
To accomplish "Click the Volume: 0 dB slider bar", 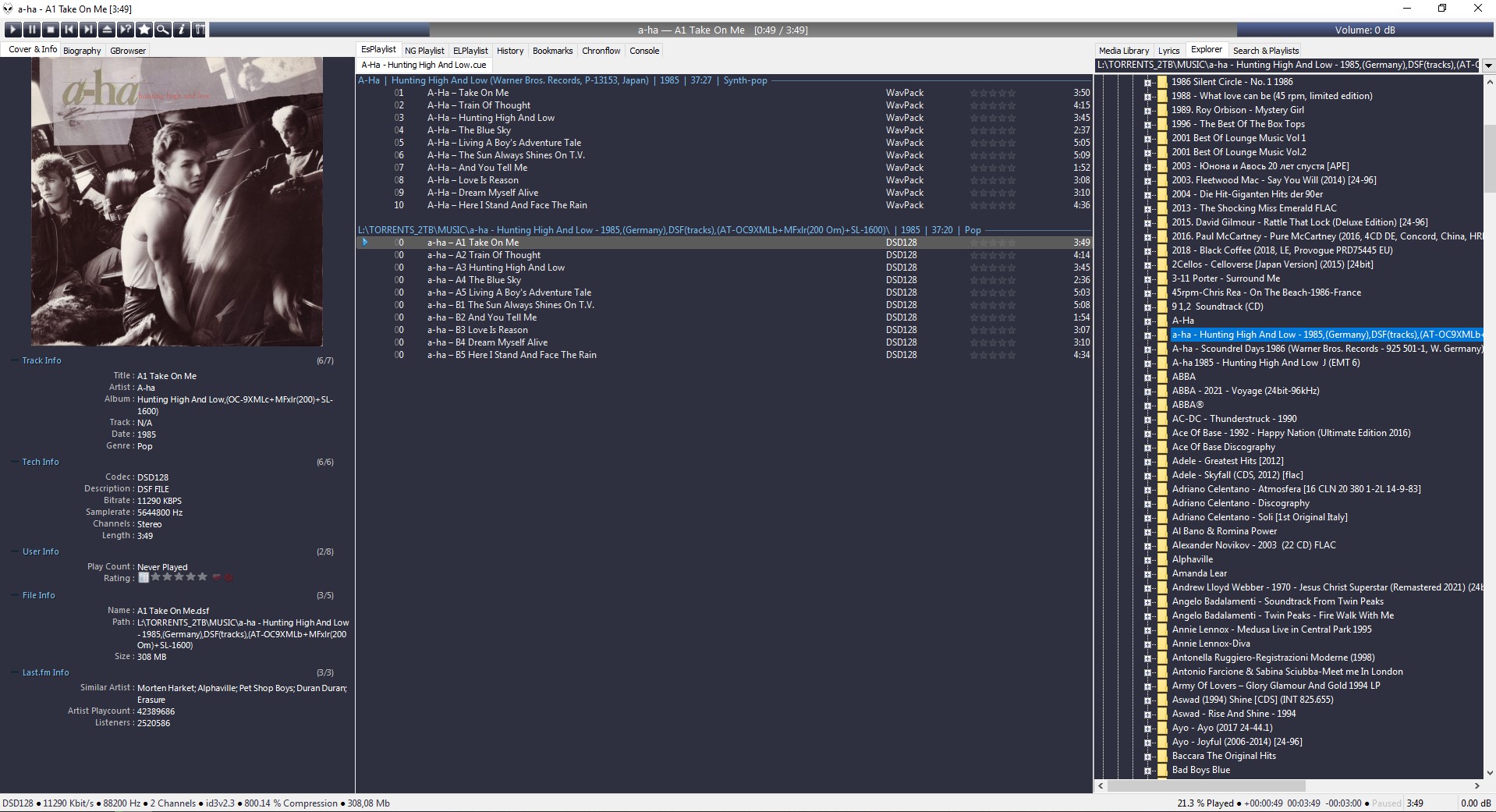I will pos(1364,30).
